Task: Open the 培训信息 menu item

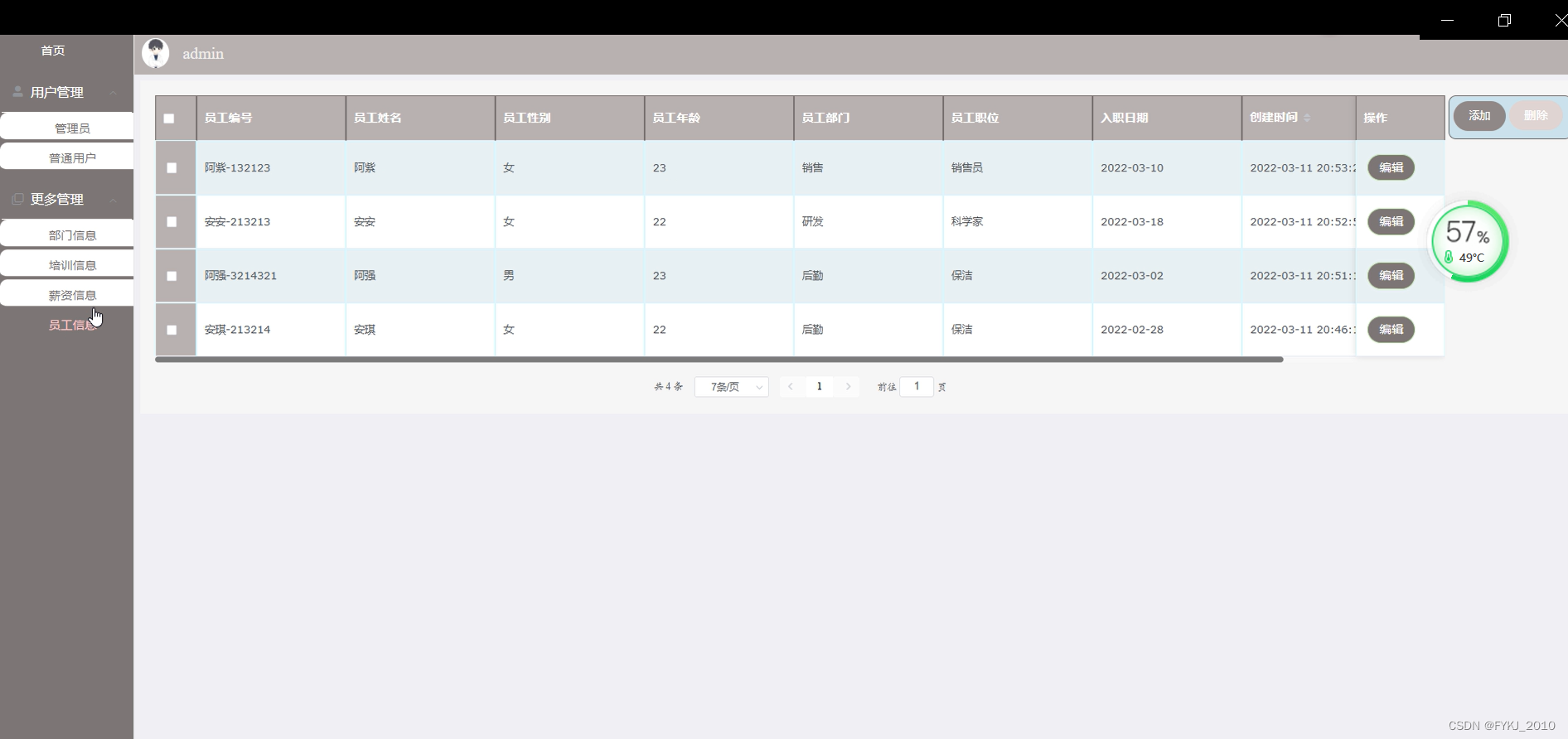Action: [67, 263]
